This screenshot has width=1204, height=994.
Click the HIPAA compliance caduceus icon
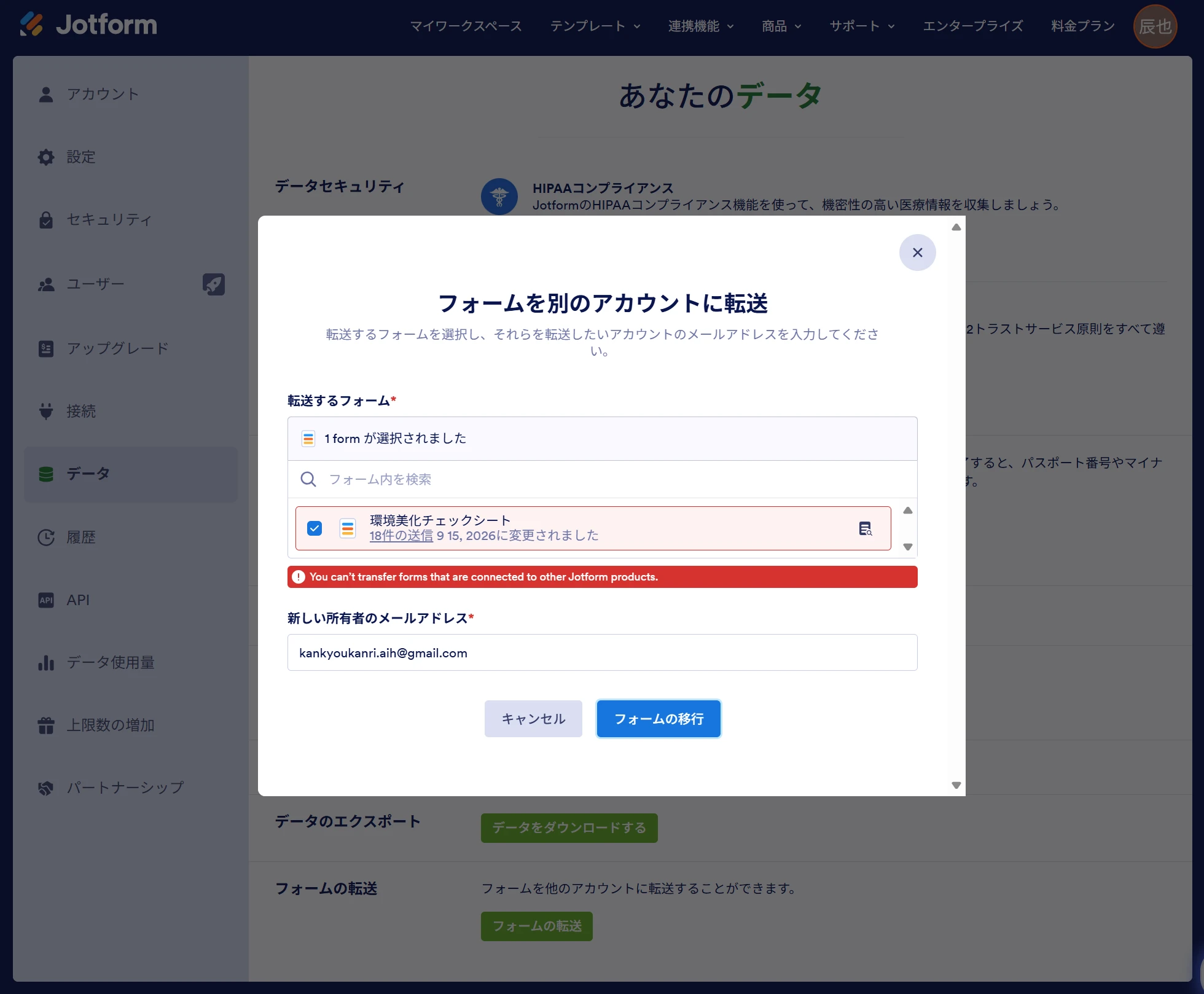(x=499, y=197)
